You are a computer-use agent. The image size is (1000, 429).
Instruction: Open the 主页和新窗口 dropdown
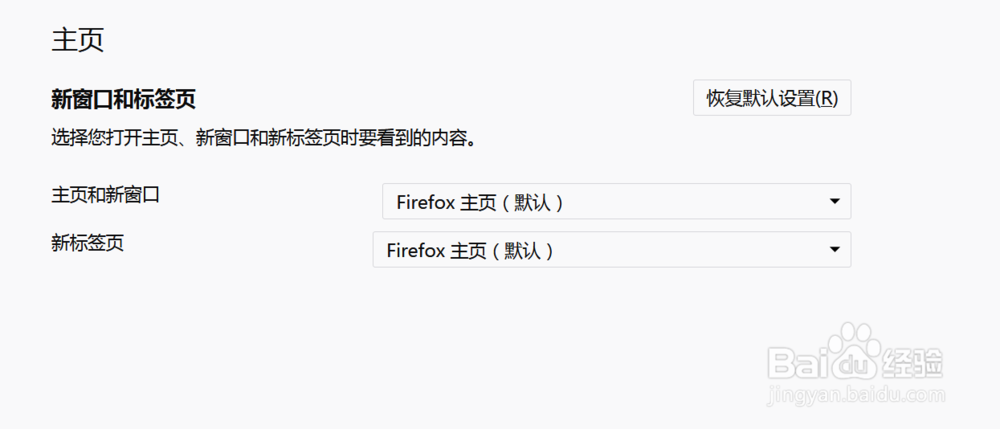tap(616, 202)
